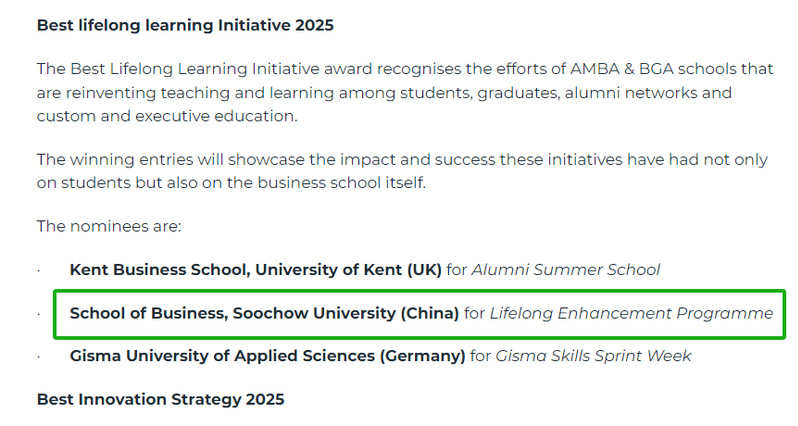Click the bullet before Gisma University
The width and height of the screenshot is (798, 426).
point(39,357)
